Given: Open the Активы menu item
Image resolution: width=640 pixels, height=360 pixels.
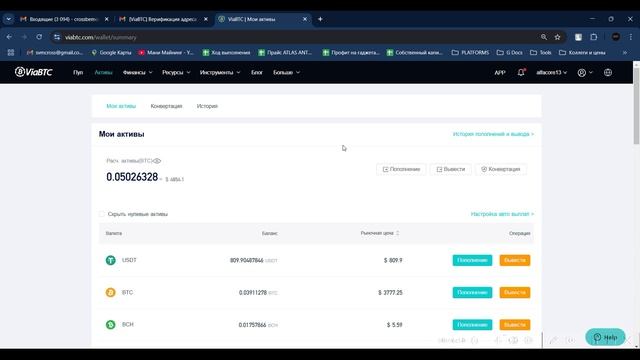Looking at the screenshot, I should pyautogui.click(x=103, y=72).
